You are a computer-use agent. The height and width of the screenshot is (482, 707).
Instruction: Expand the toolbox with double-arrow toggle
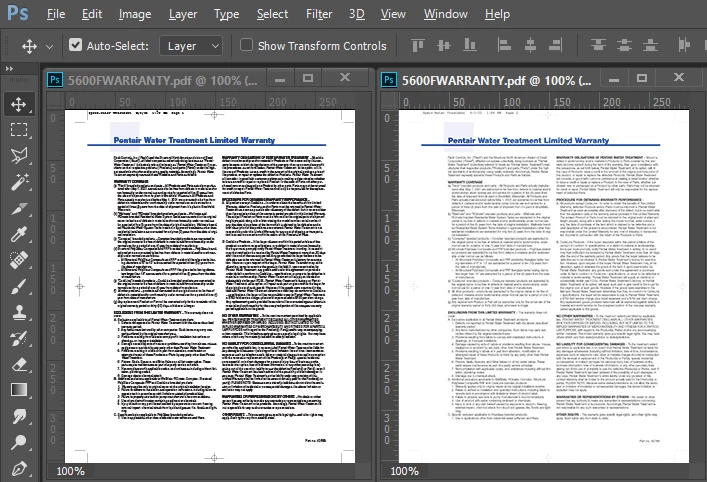pos(9,69)
